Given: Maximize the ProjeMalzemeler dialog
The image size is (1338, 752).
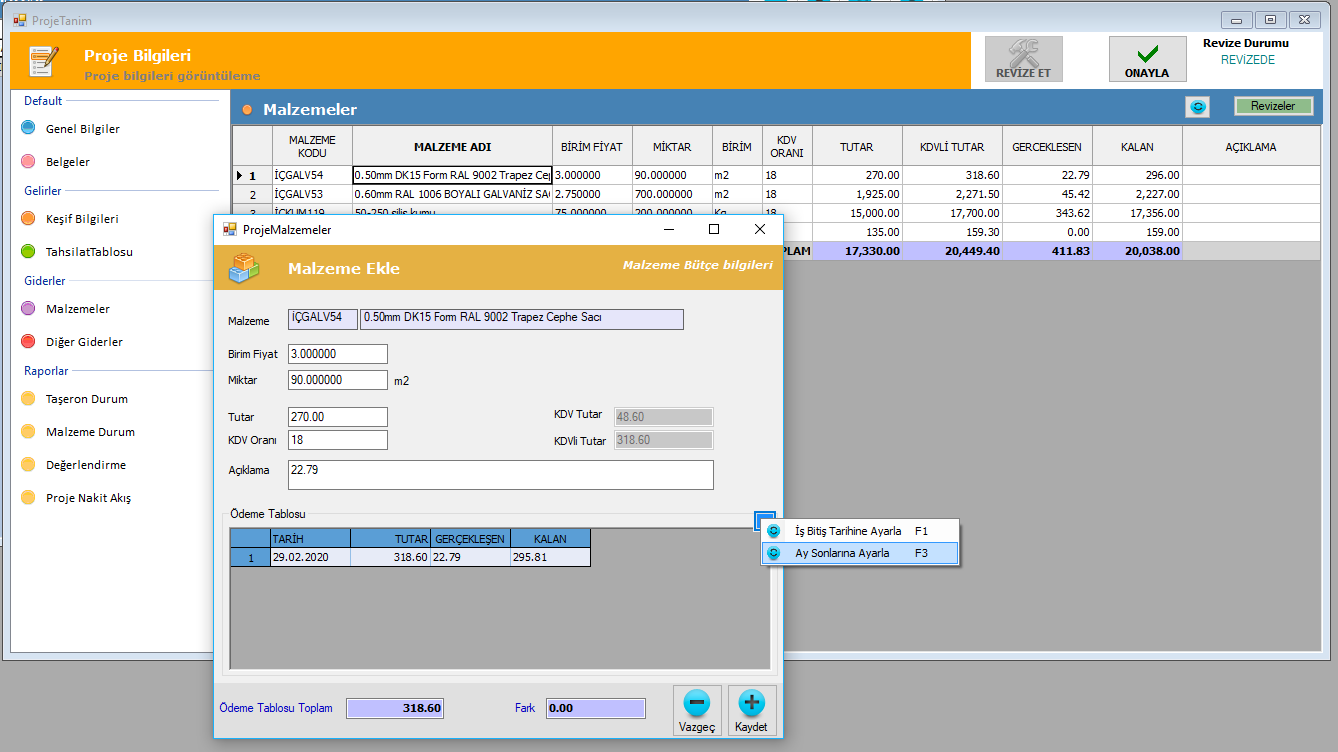Looking at the screenshot, I should point(714,229).
